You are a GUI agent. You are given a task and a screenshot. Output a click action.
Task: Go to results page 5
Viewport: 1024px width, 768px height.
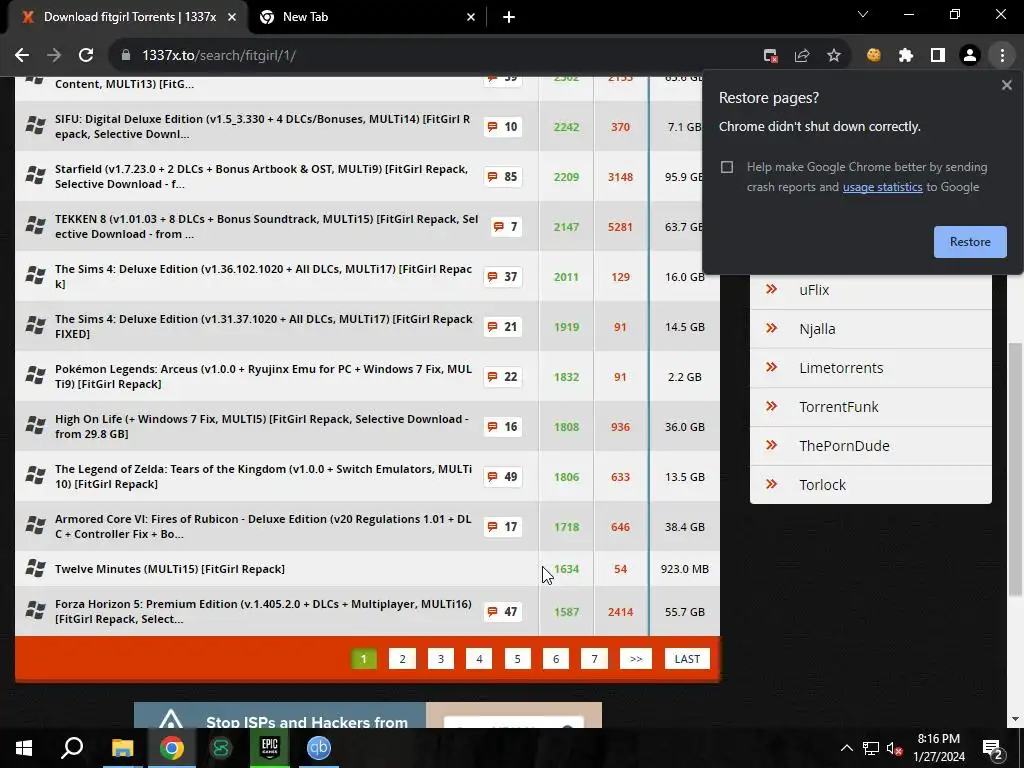tap(517, 659)
